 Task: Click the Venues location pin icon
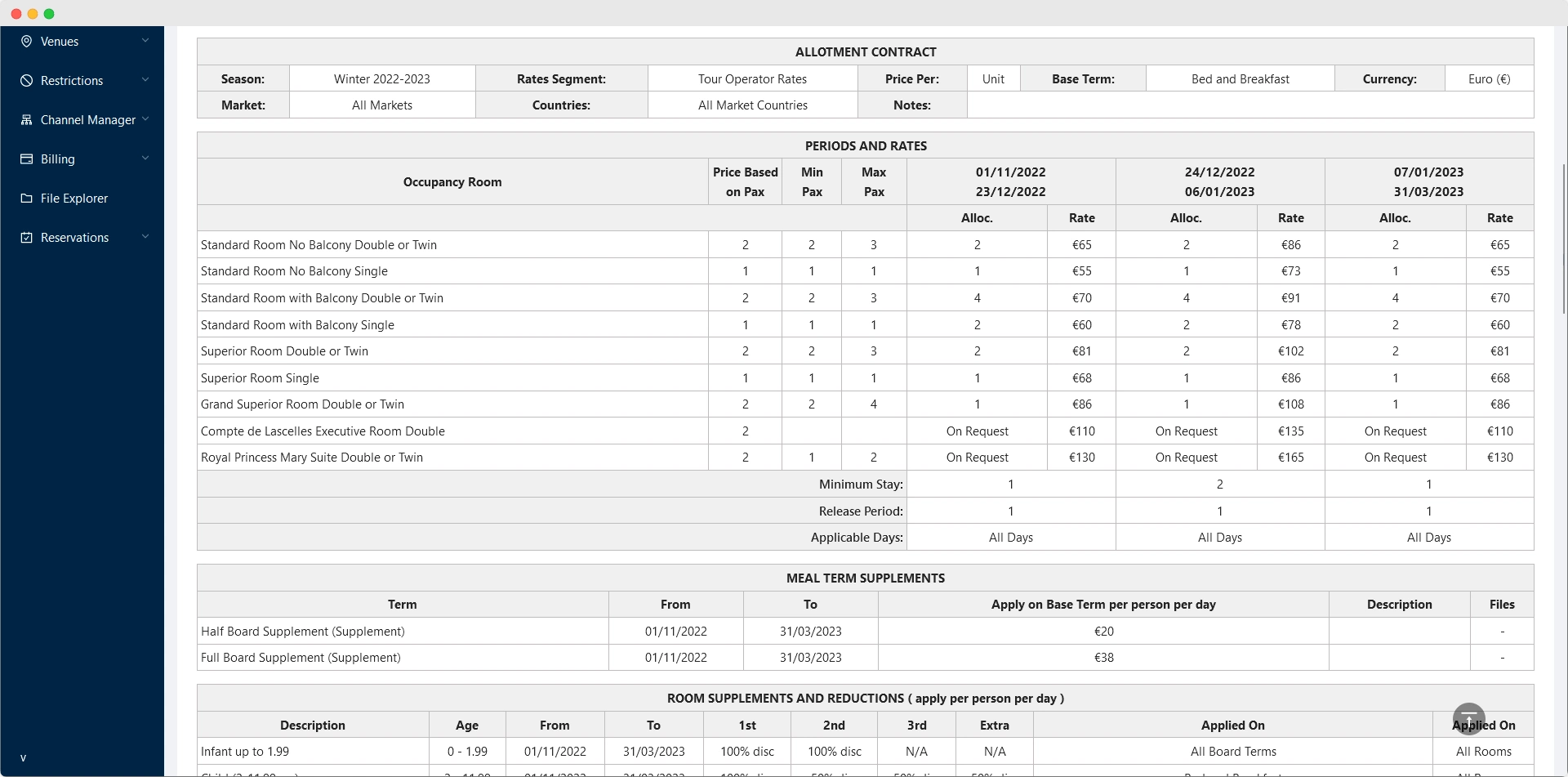coord(26,42)
